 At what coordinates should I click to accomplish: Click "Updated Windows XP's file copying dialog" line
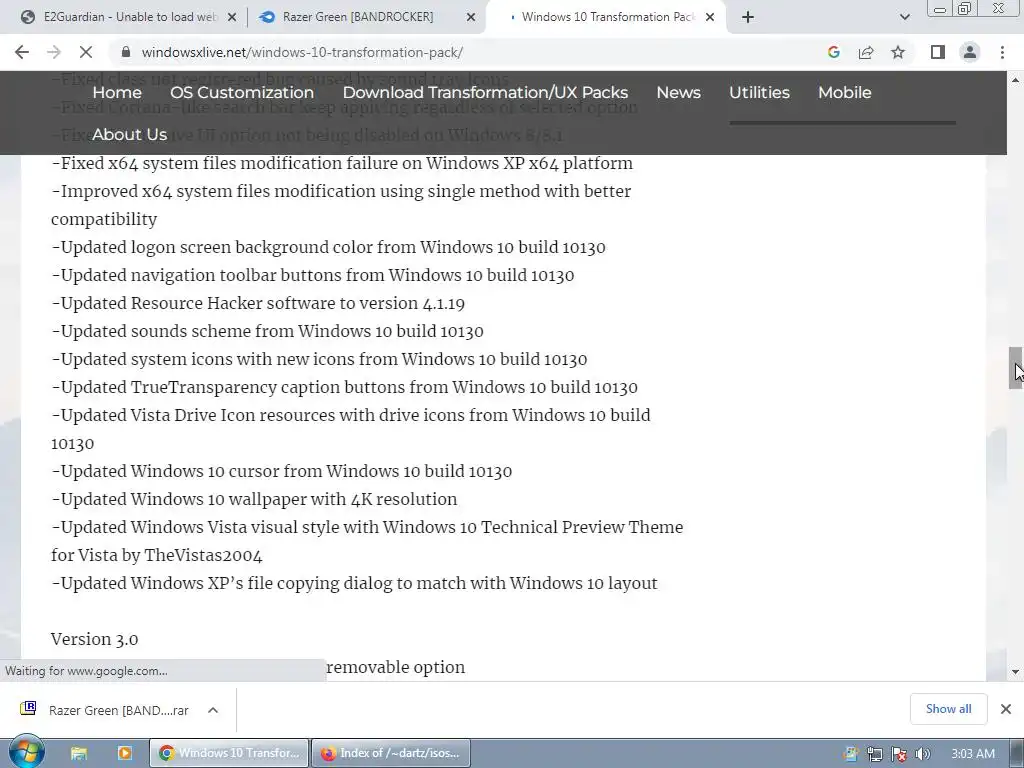coord(354,584)
